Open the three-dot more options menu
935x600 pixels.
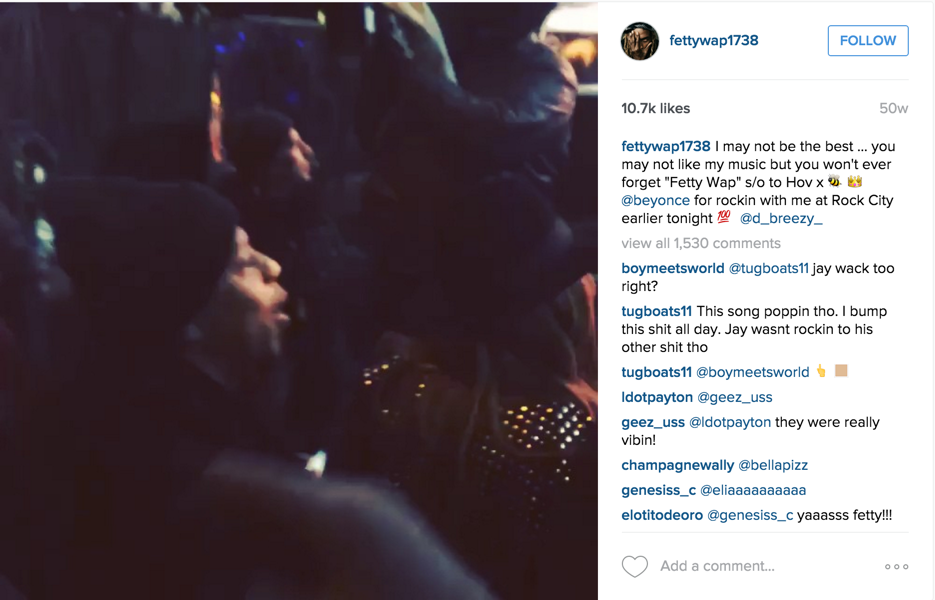896,567
